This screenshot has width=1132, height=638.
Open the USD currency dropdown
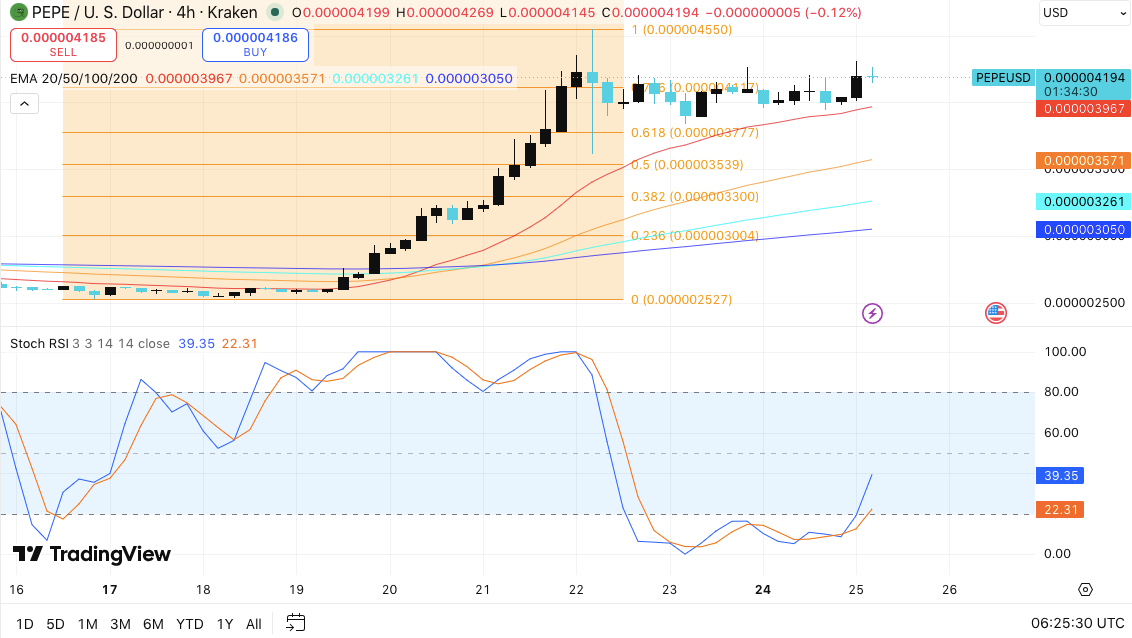tap(1084, 13)
